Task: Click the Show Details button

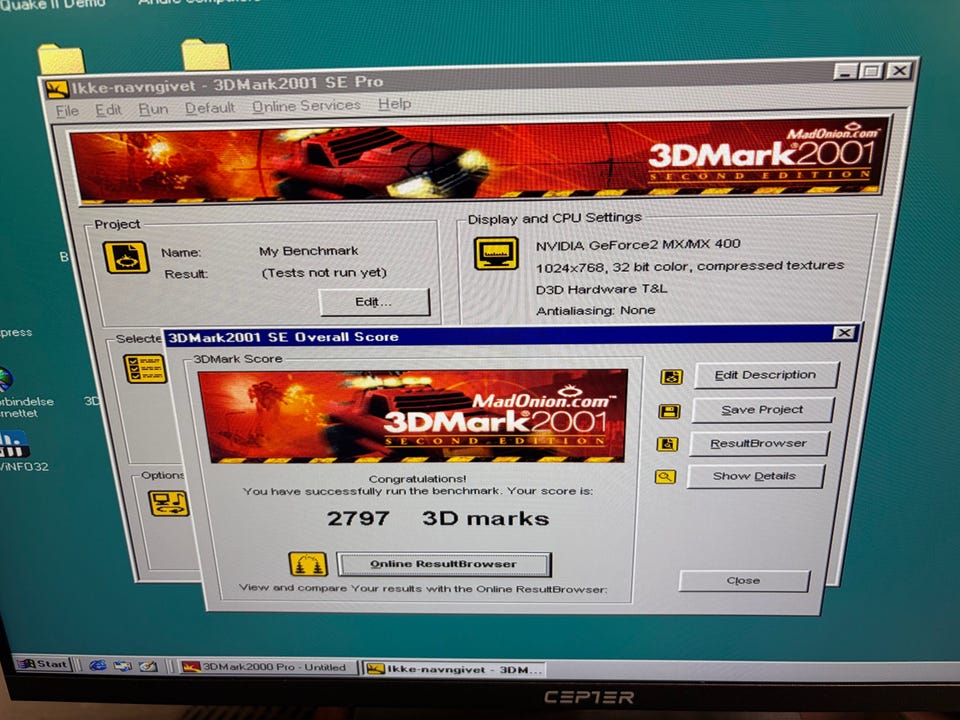Action: [755, 476]
